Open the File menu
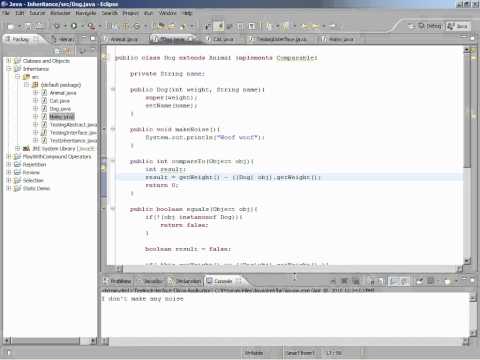Image resolution: width=480 pixels, height=360 pixels. [6, 13]
